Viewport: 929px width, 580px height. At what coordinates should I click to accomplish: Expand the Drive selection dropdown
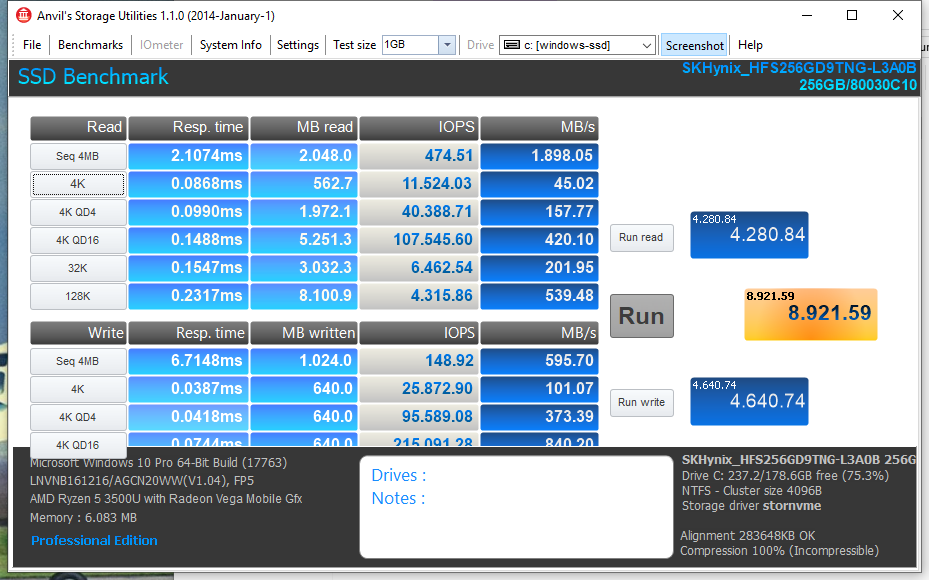coord(646,45)
